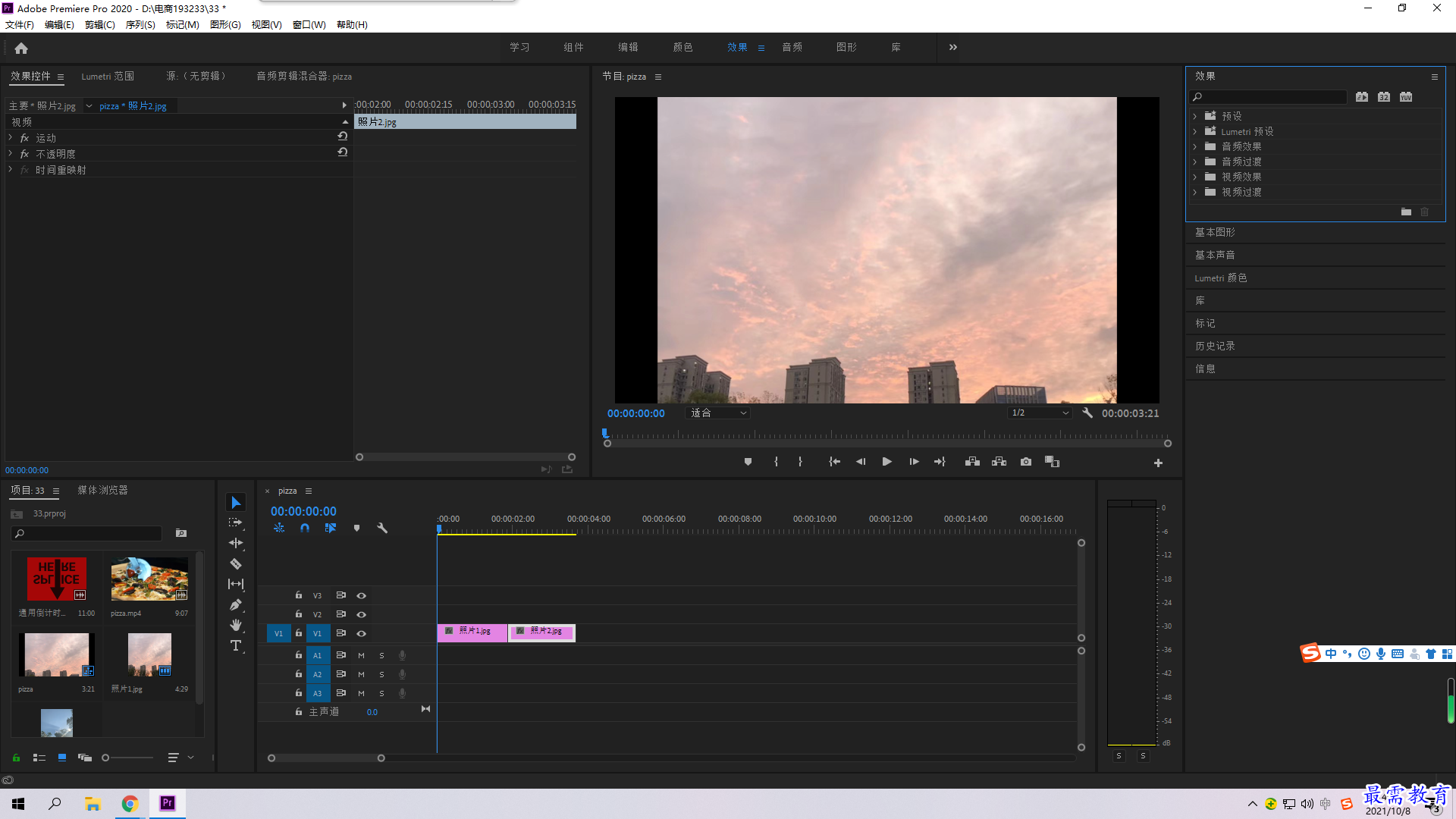Expand the 预设 effects folder
The width and height of the screenshot is (1456, 819).
pyautogui.click(x=1195, y=116)
